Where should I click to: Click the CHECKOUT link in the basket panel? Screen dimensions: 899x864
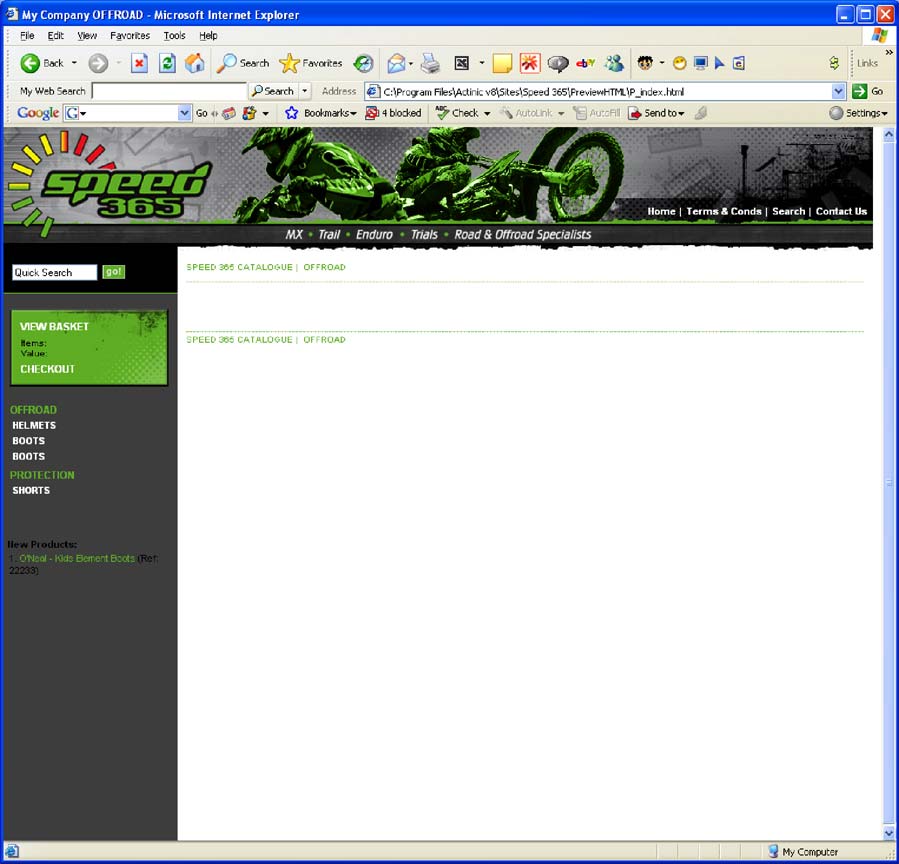tap(47, 369)
